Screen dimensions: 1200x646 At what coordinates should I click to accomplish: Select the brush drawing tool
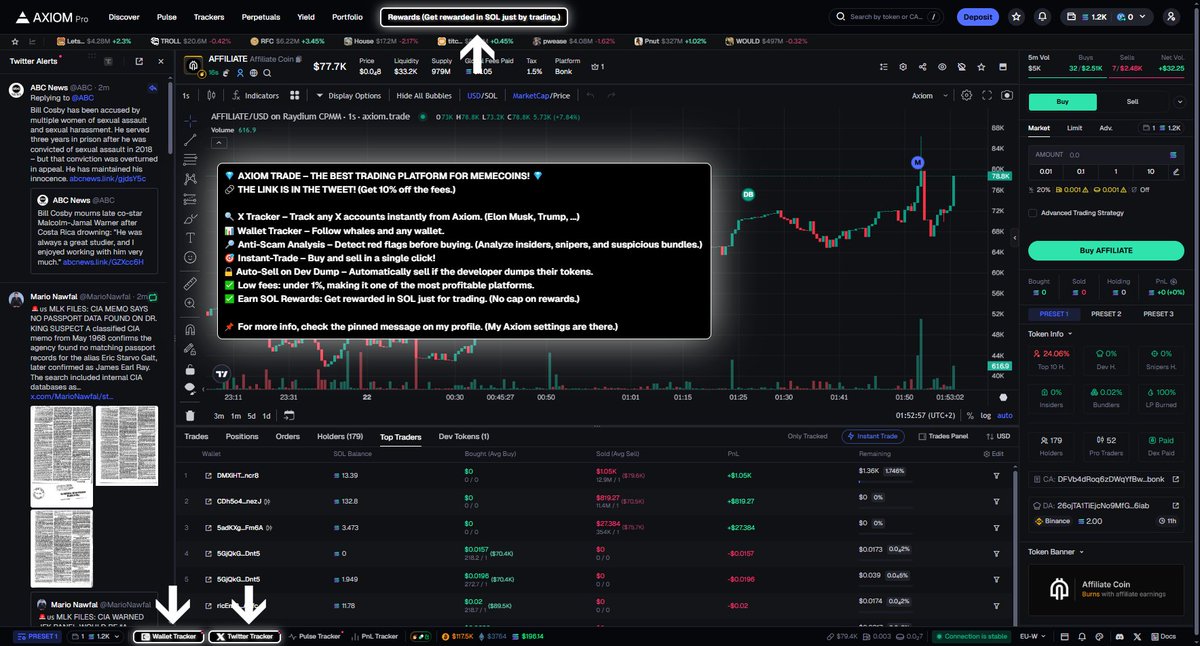point(190,218)
